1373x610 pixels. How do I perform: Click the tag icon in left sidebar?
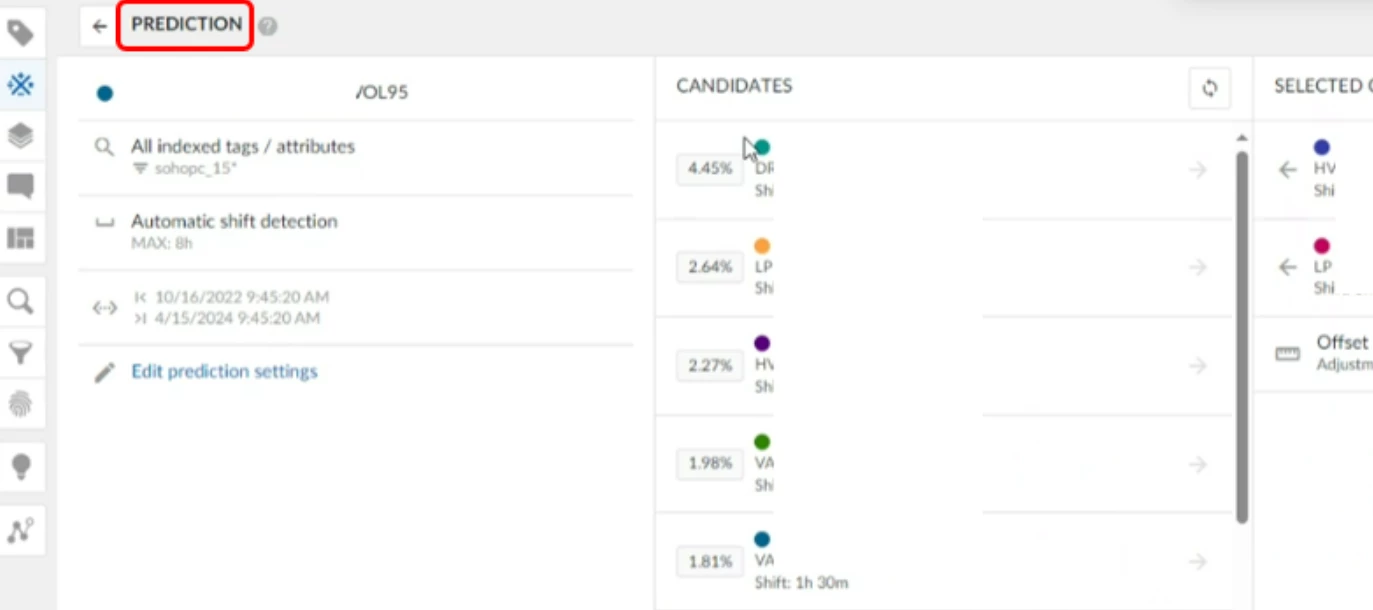click(x=20, y=33)
